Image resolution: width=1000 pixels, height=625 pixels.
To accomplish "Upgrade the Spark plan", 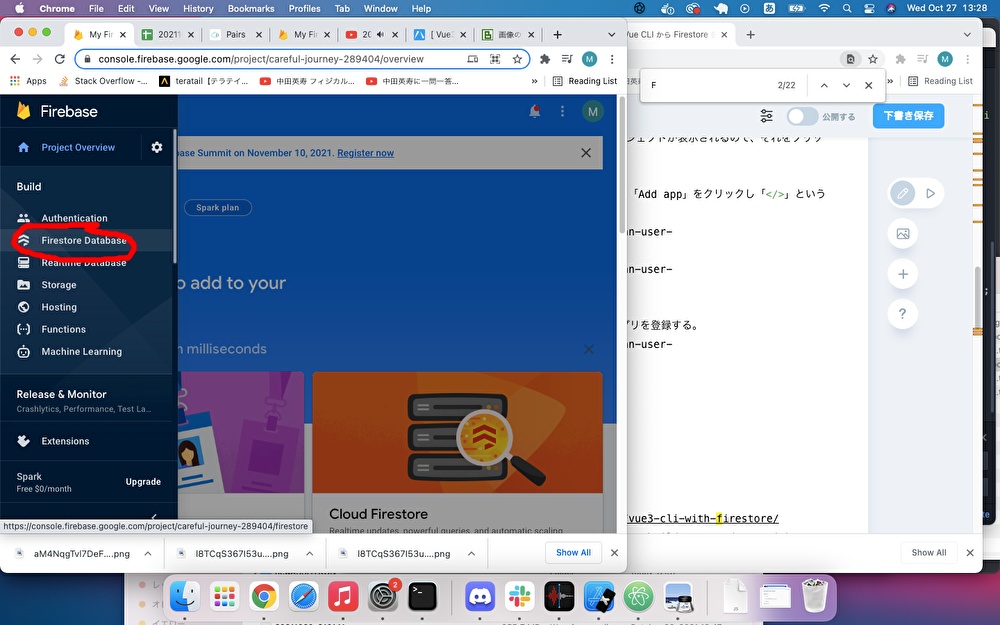I will coord(143,482).
